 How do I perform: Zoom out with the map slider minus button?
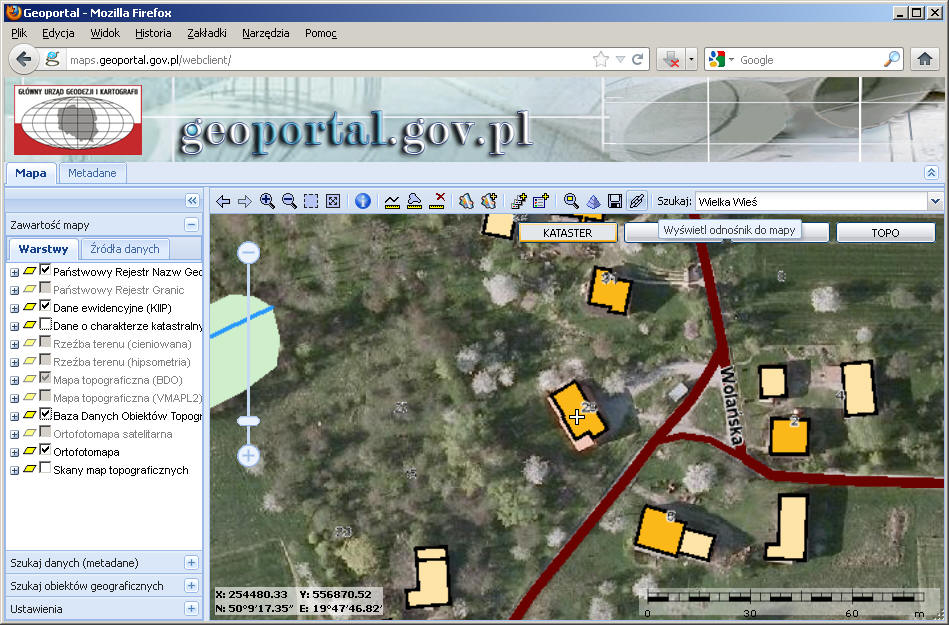coord(248,252)
